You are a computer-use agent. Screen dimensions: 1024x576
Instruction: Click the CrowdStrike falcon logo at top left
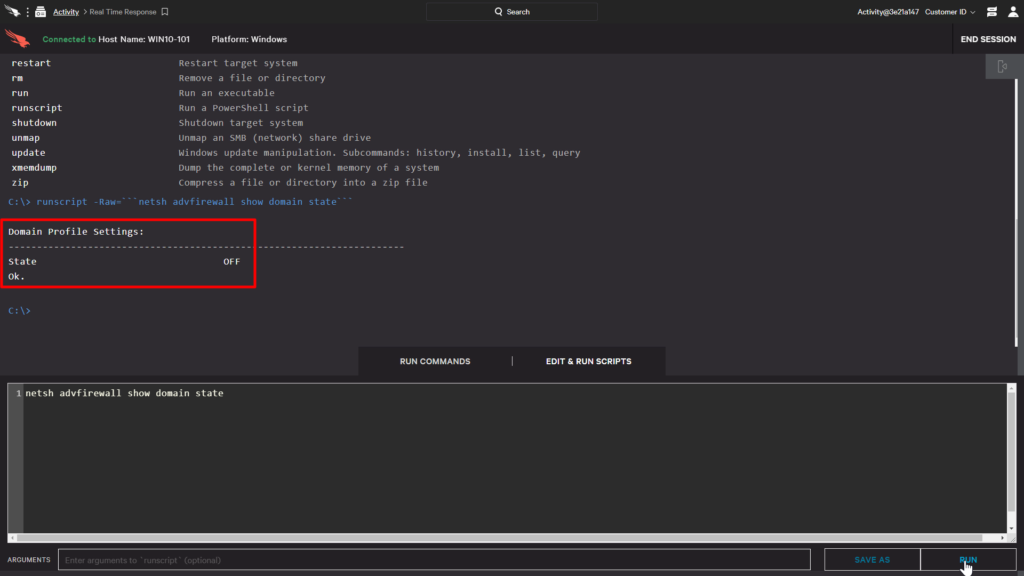coord(12,11)
